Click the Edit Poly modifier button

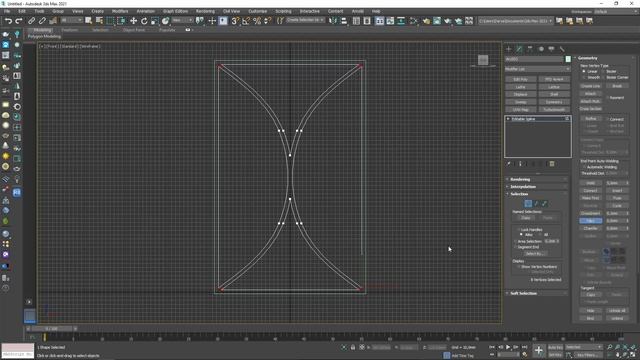(520, 79)
